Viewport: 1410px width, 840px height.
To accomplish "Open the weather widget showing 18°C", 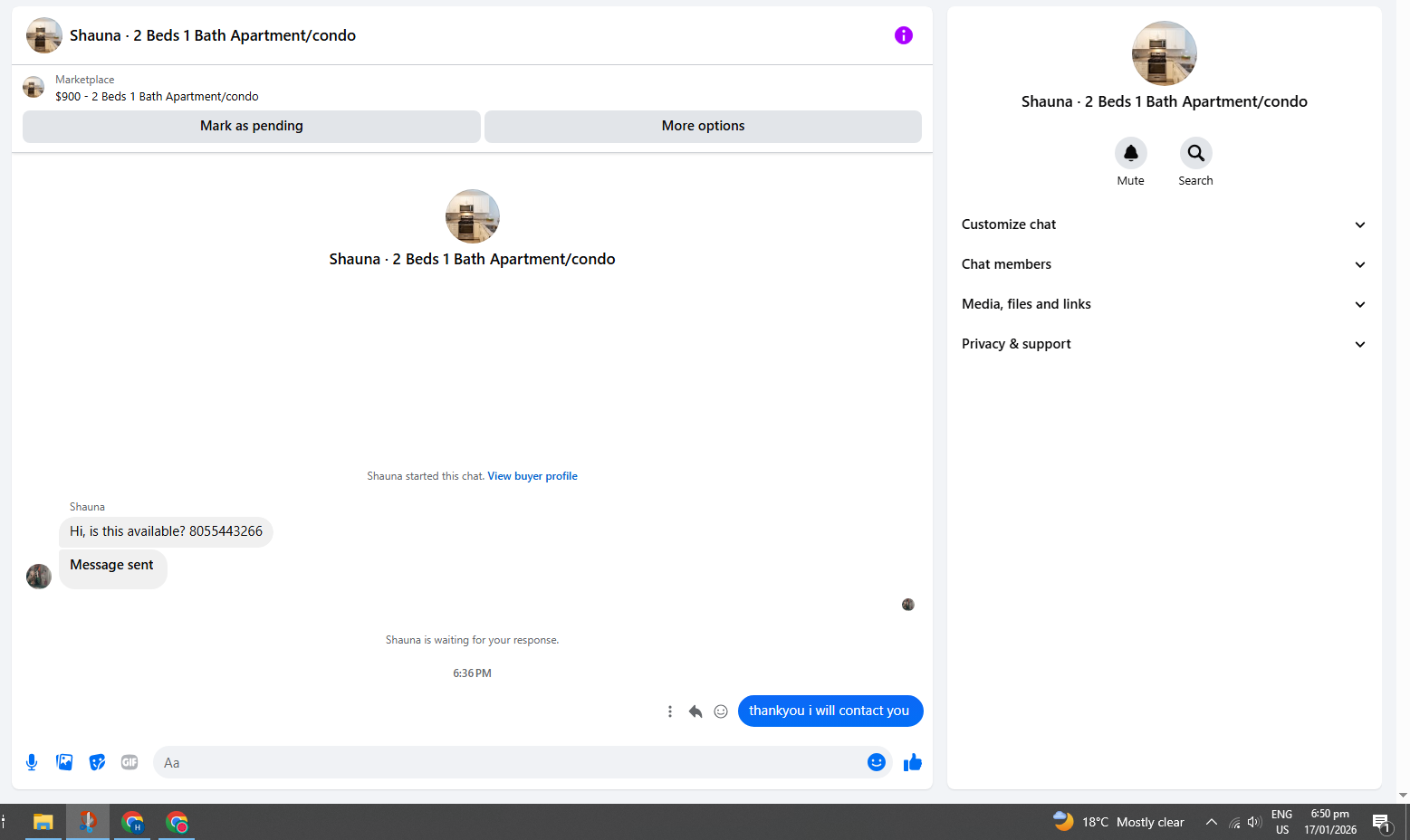I will [1118, 822].
